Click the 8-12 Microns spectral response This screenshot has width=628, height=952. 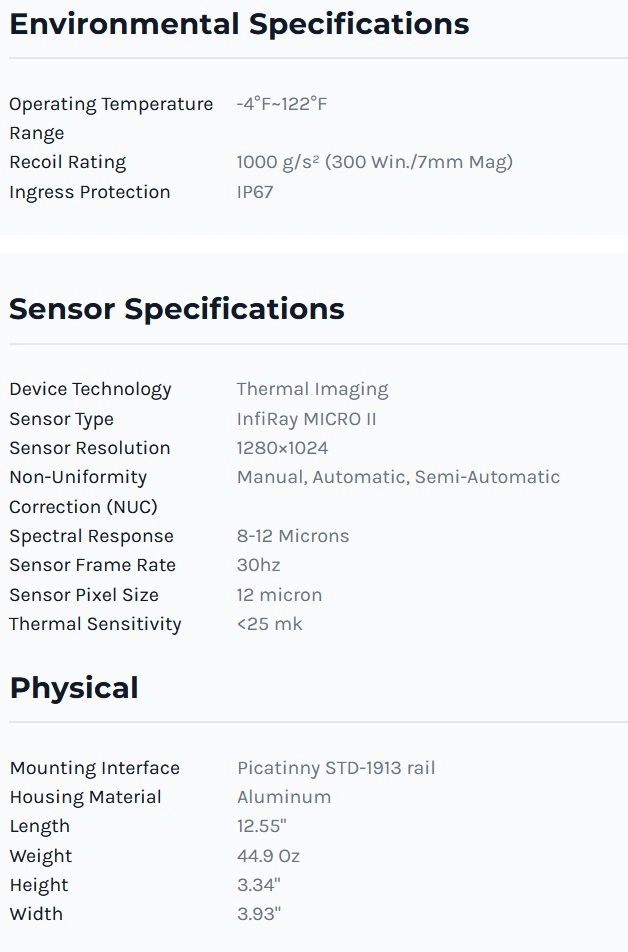point(293,536)
